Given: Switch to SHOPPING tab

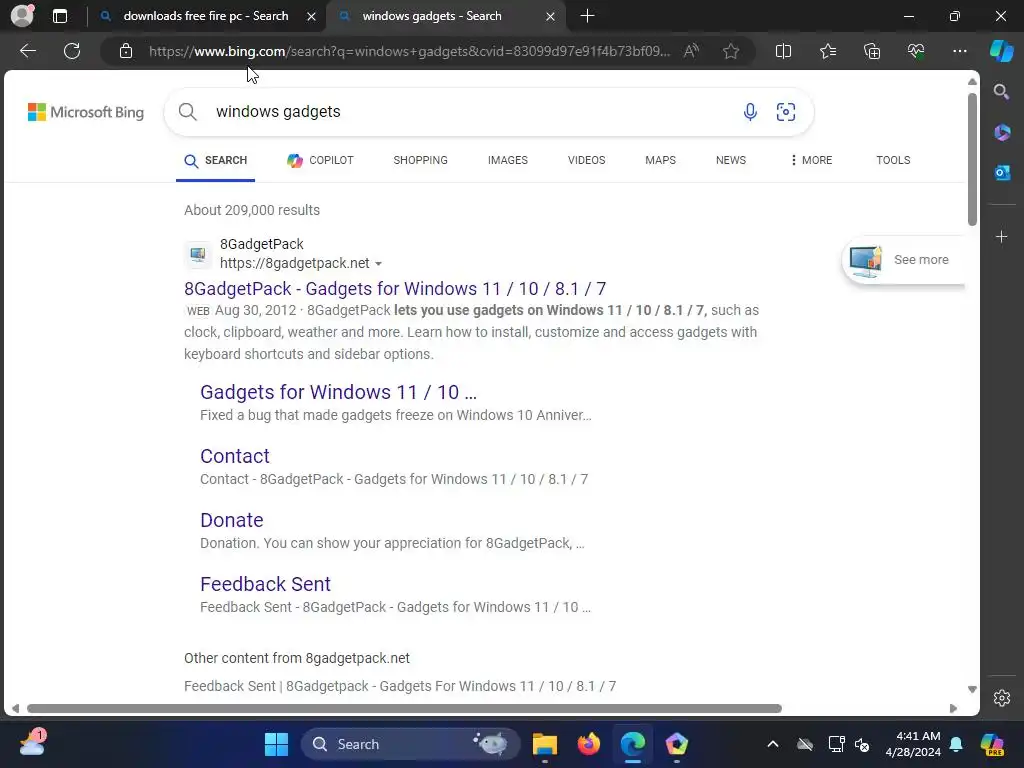Looking at the screenshot, I should pyautogui.click(x=421, y=160).
